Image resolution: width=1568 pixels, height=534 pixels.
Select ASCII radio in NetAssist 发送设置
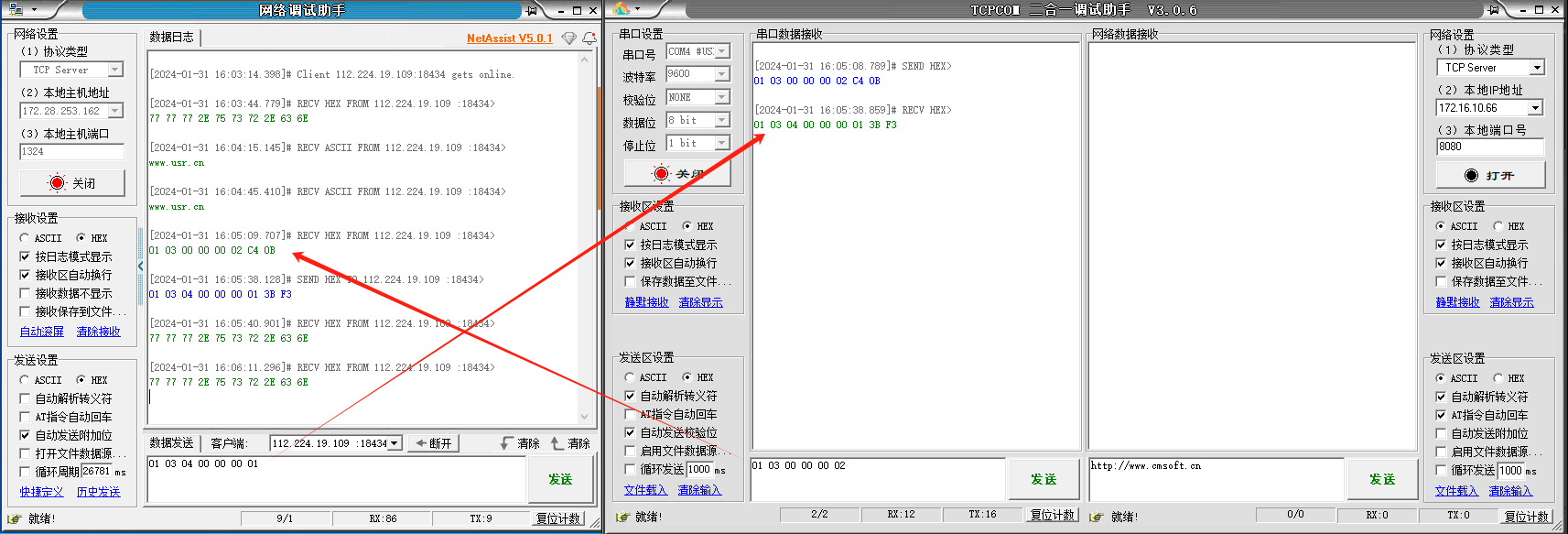(x=25, y=380)
